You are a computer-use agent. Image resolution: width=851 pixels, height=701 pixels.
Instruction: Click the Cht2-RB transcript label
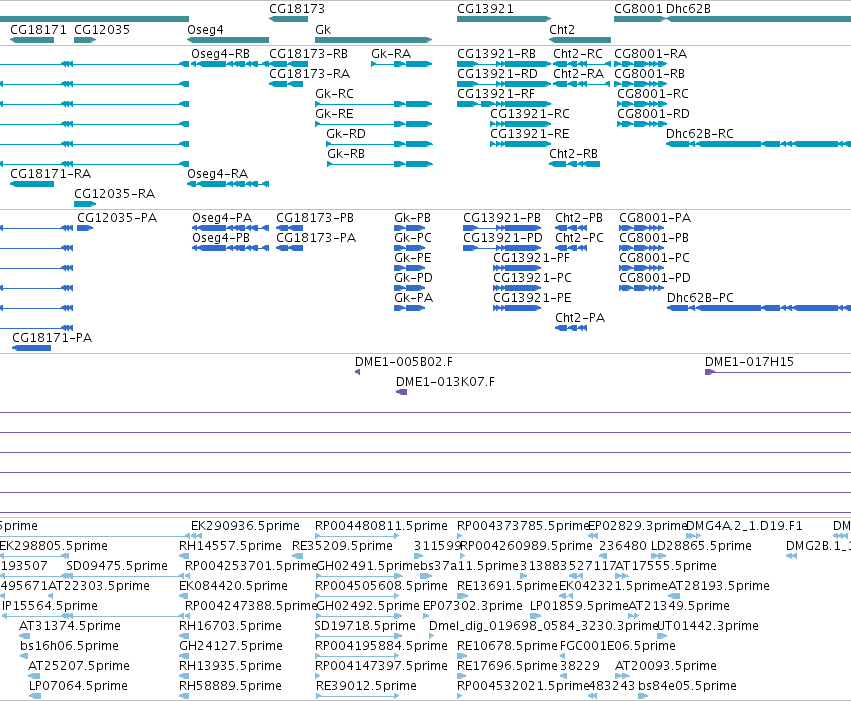[573, 154]
